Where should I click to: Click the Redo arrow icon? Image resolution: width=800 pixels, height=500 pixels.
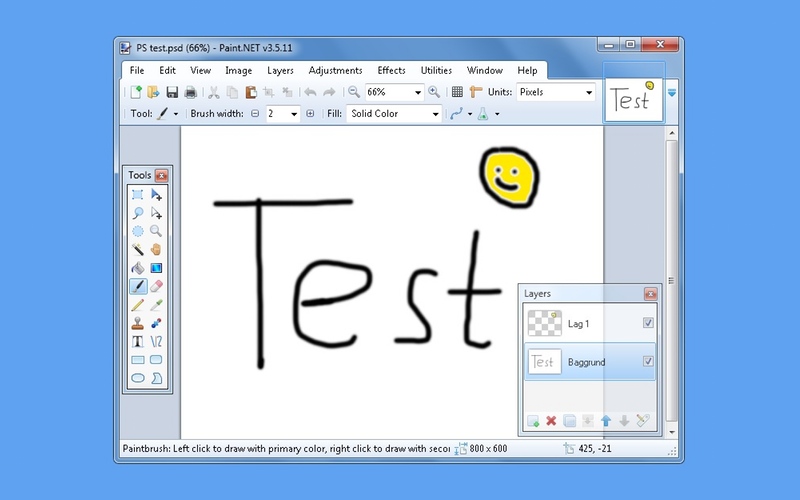pyautogui.click(x=329, y=92)
